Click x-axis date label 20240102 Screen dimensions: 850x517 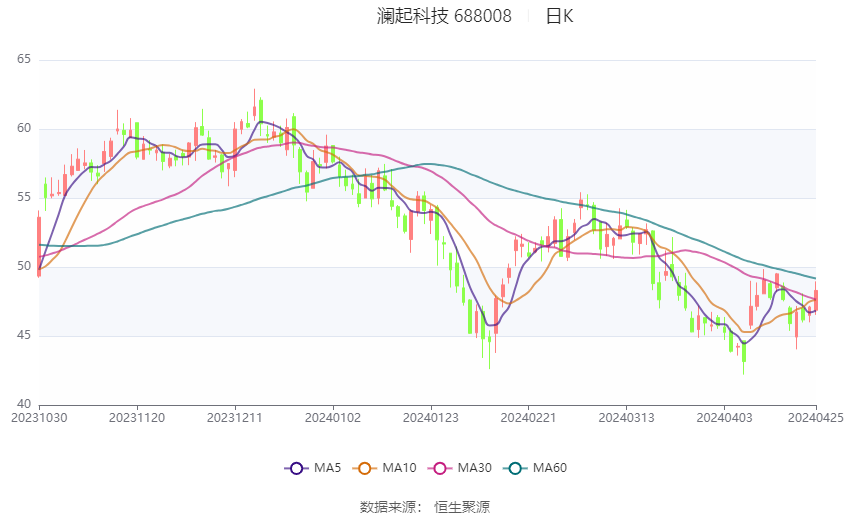click(x=333, y=418)
